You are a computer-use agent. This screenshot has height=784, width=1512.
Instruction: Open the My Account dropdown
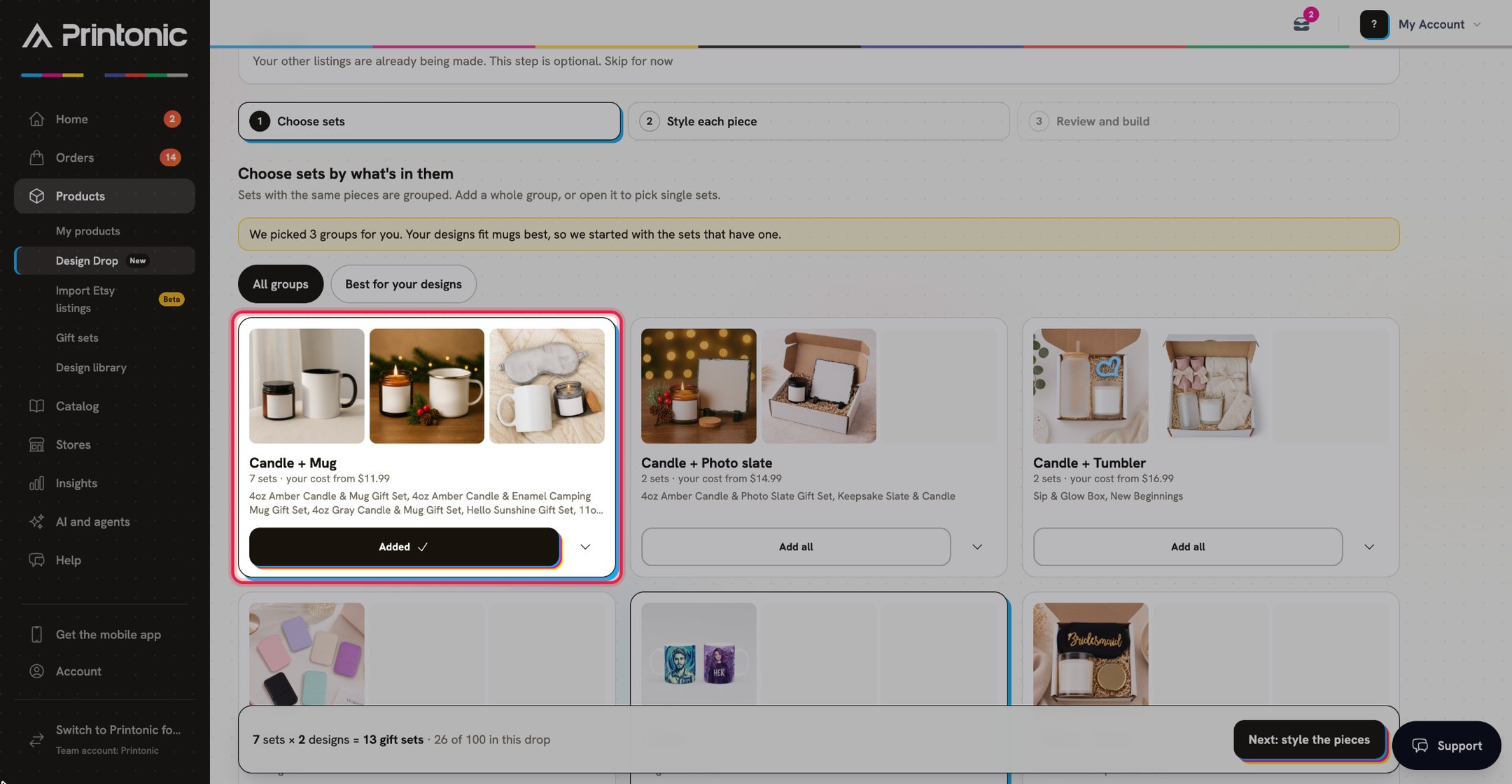click(1439, 24)
